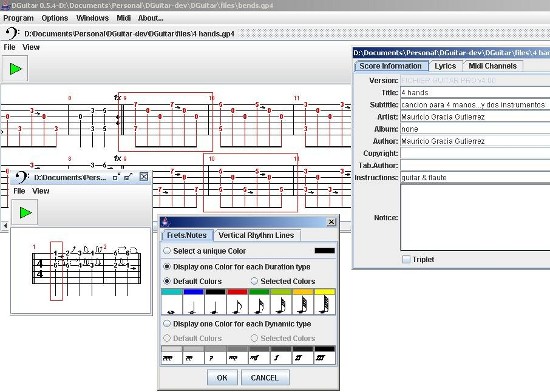
Task: Select the quarter note duration icon
Action: tap(215, 304)
